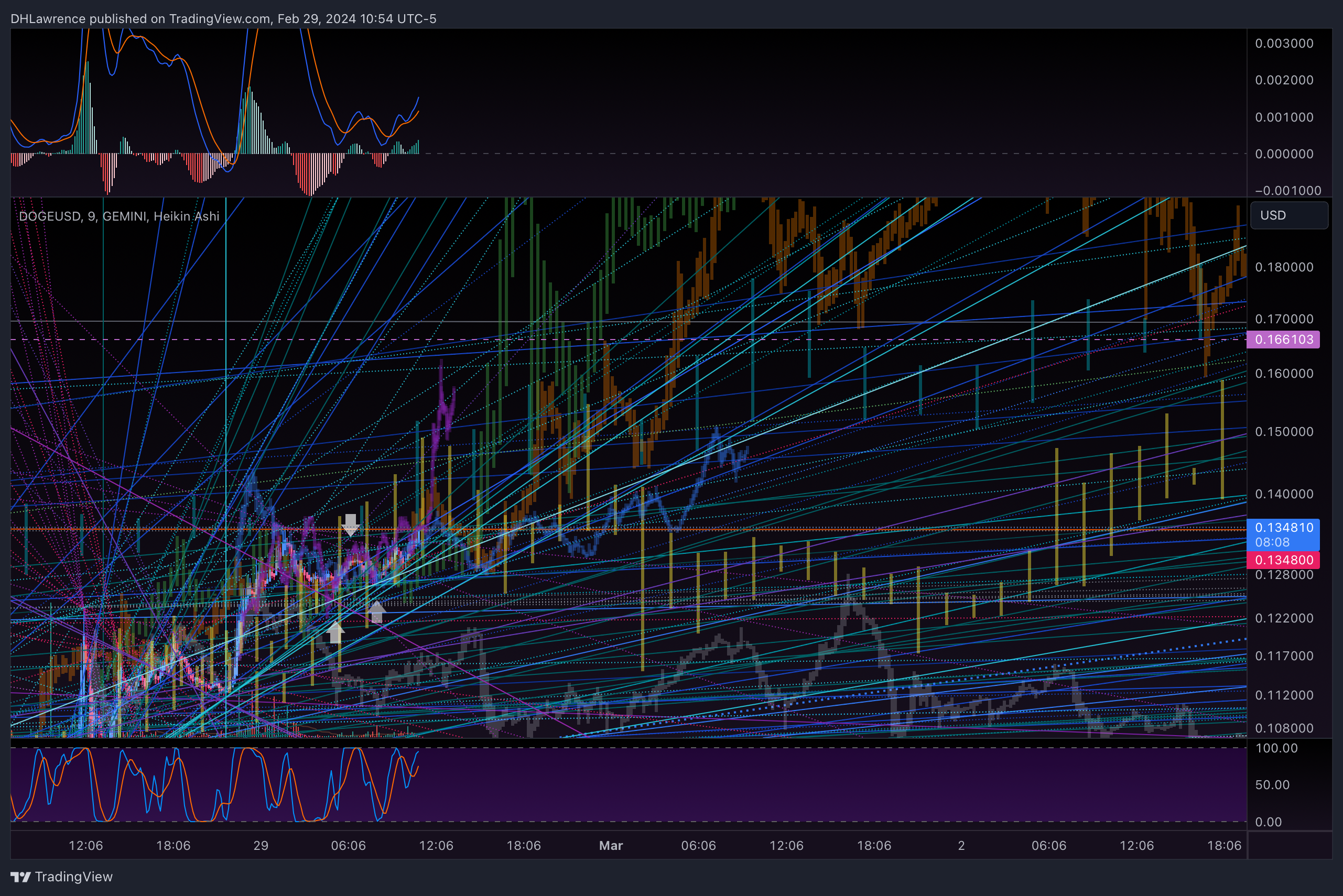Click the 0.128000 price axis label
1343x896 pixels.
click(x=1284, y=575)
